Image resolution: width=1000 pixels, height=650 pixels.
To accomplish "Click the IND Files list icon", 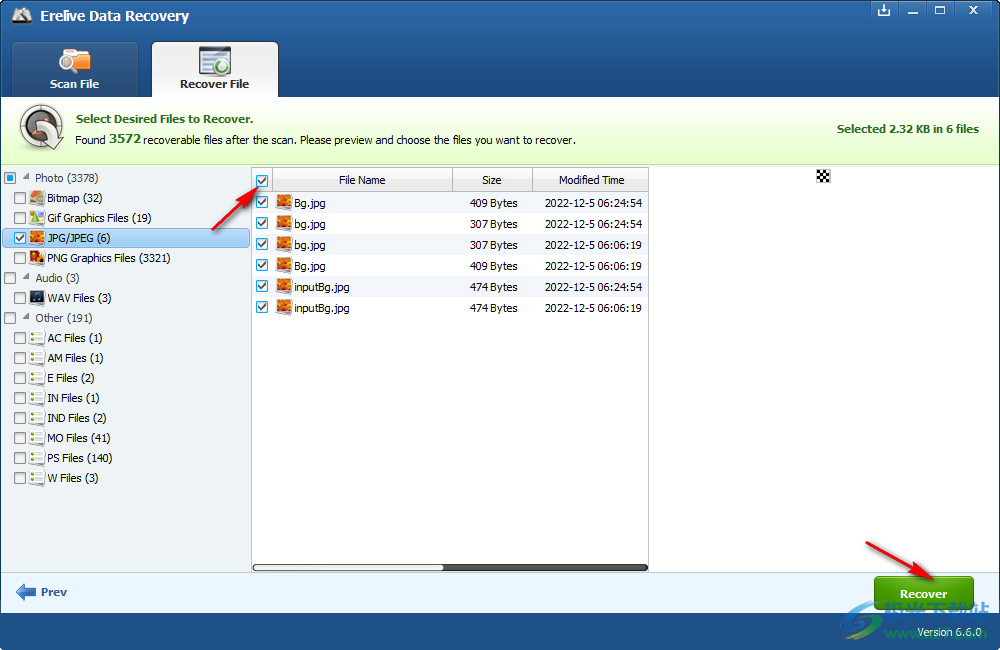I will 37,417.
